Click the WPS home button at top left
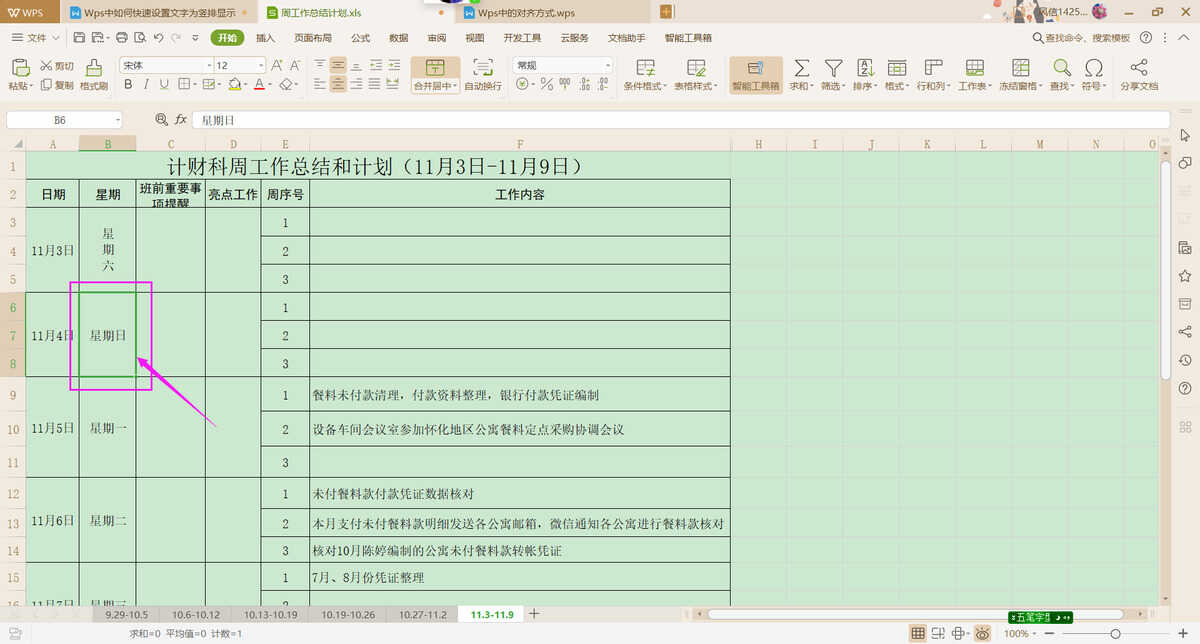 click(x=29, y=12)
